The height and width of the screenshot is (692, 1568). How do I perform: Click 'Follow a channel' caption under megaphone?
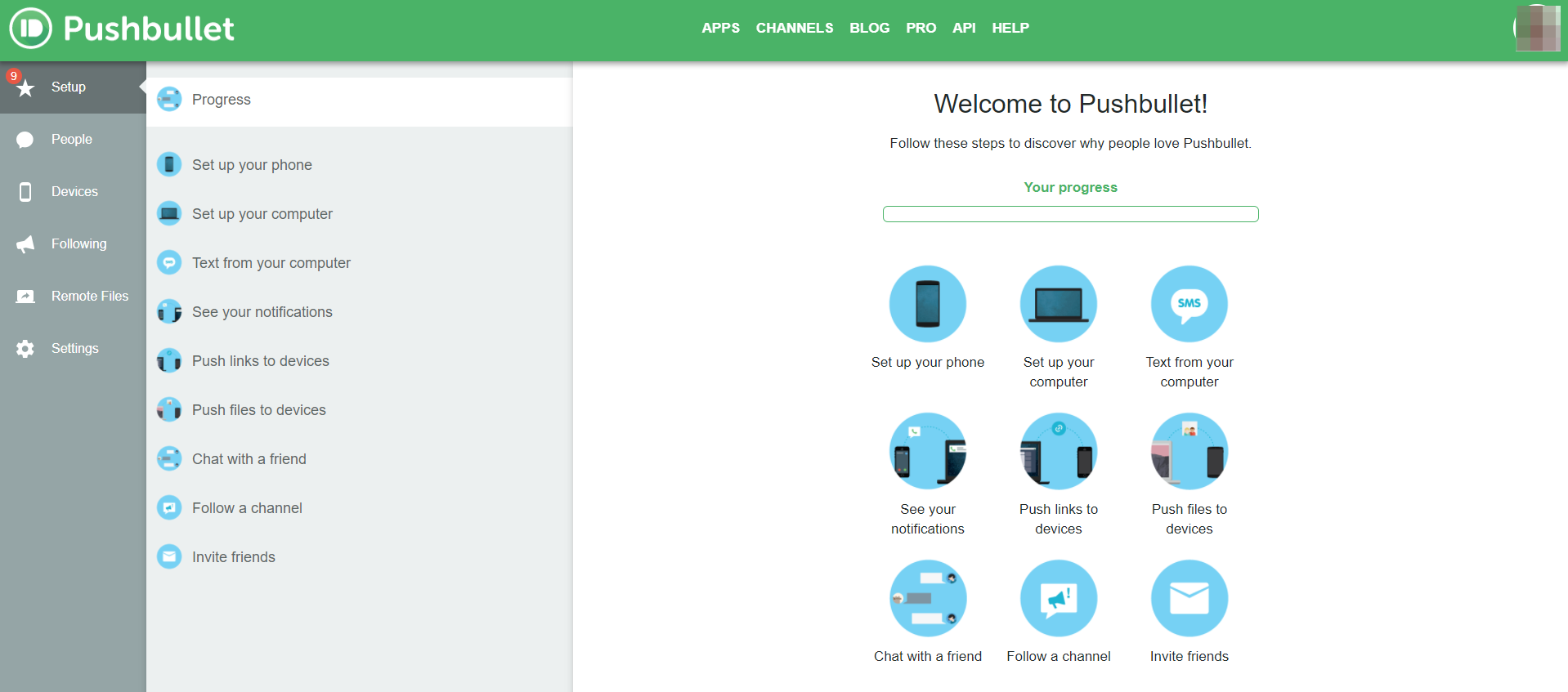[1059, 656]
